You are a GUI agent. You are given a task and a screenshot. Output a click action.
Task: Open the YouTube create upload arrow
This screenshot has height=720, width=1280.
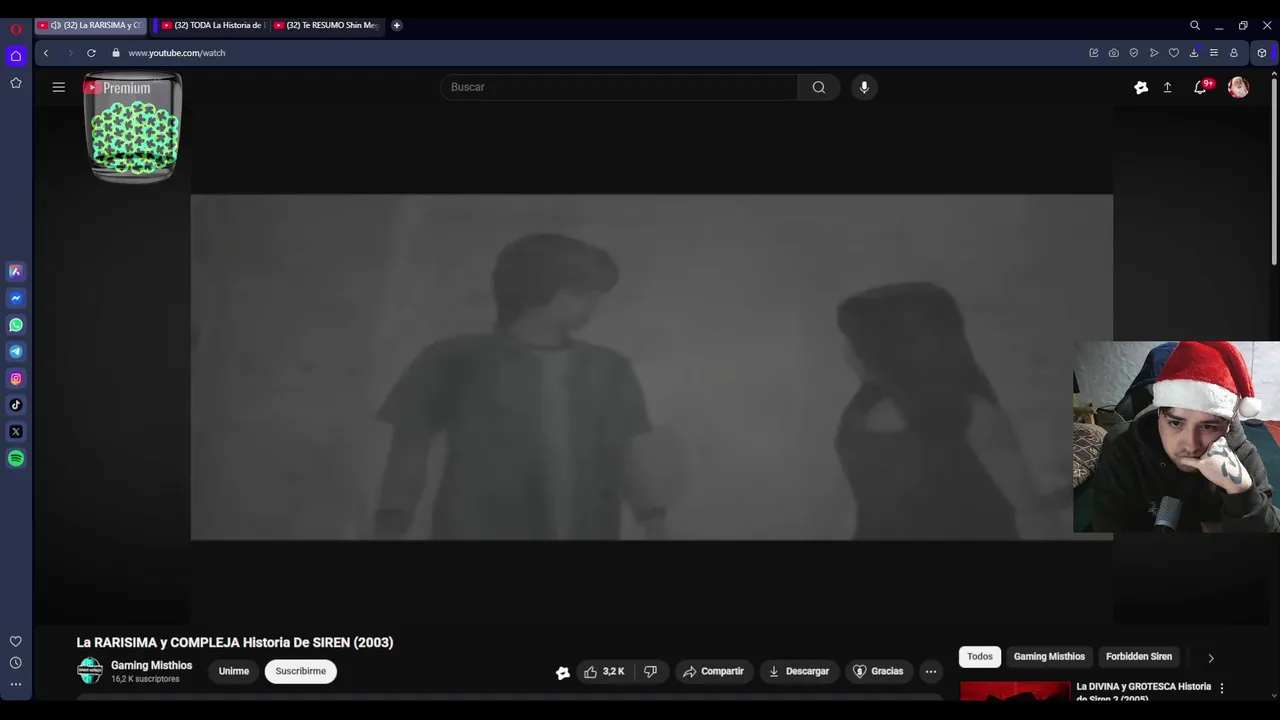[1167, 88]
